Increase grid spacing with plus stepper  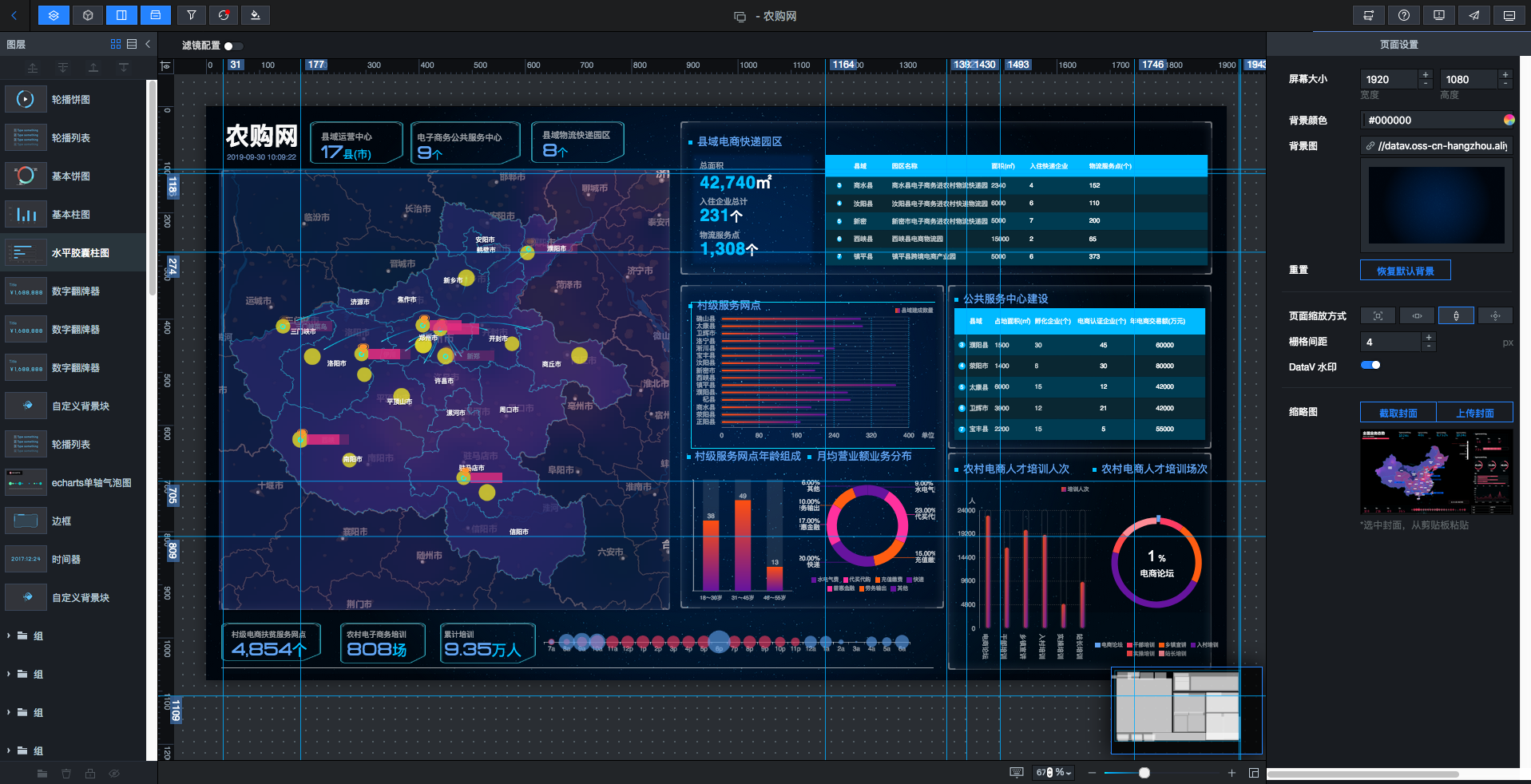(x=1429, y=337)
